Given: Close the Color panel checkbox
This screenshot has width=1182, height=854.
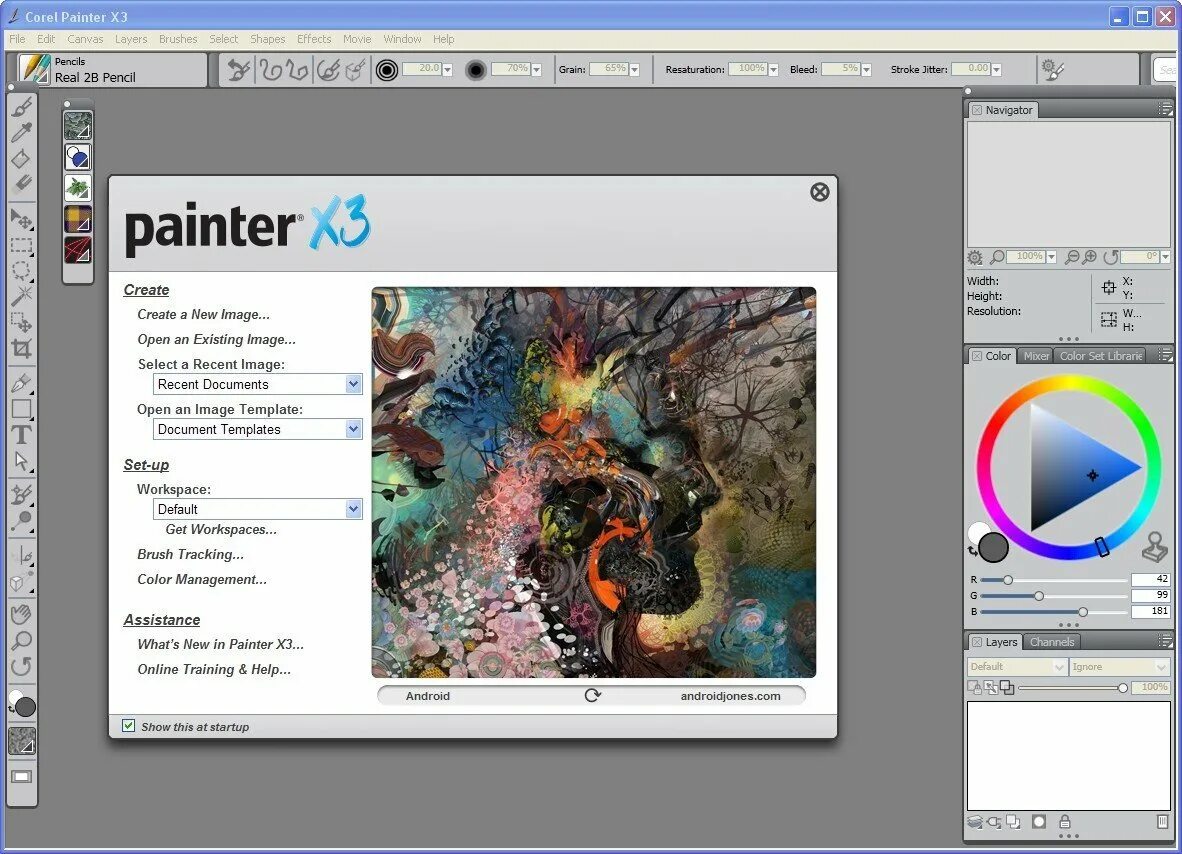Looking at the screenshot, I should coord(977,356).
